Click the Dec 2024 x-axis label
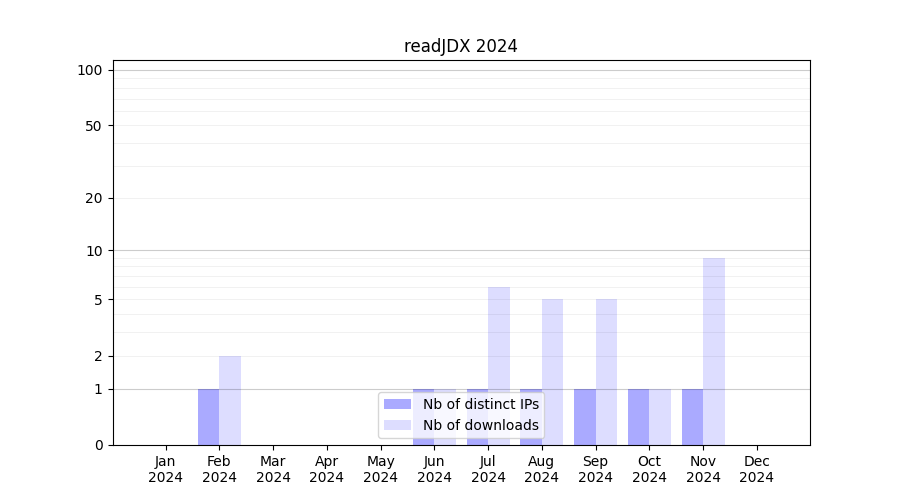 point(757,469)
